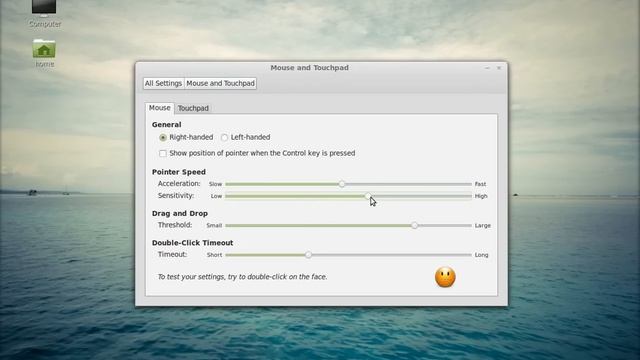This screenshot has height=360, width=640.
Task: Select the Left-handed radio button
Action: click(224, 138)
